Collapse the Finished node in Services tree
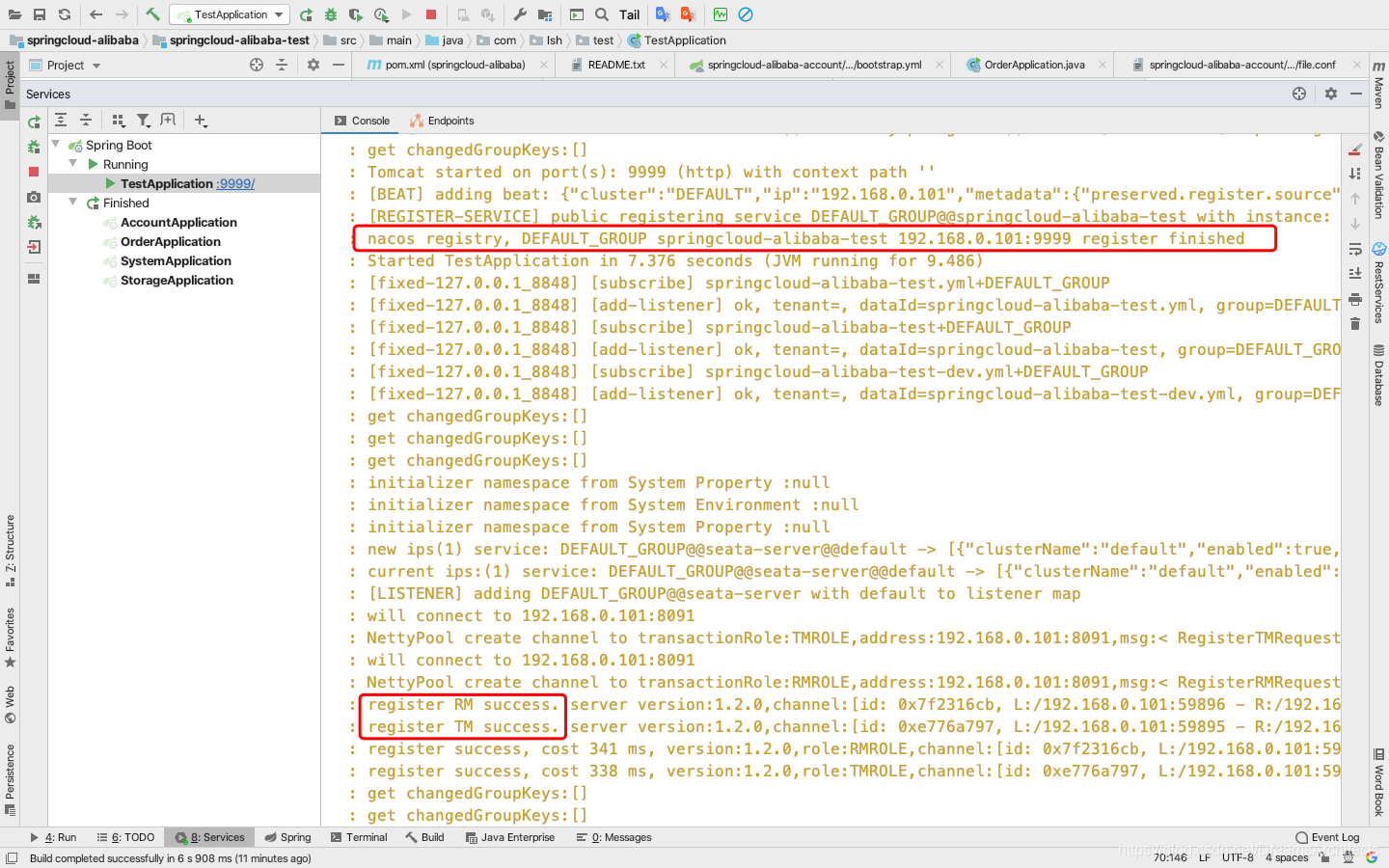Image resolution: width=1389 pixels, height=868 pixels. (73, 203)
